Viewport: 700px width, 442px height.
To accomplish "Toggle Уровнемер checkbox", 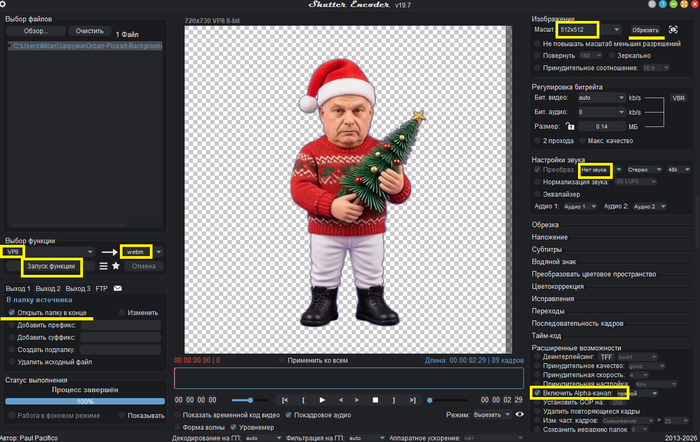I will pyautogui.click(x=233, y=427).
